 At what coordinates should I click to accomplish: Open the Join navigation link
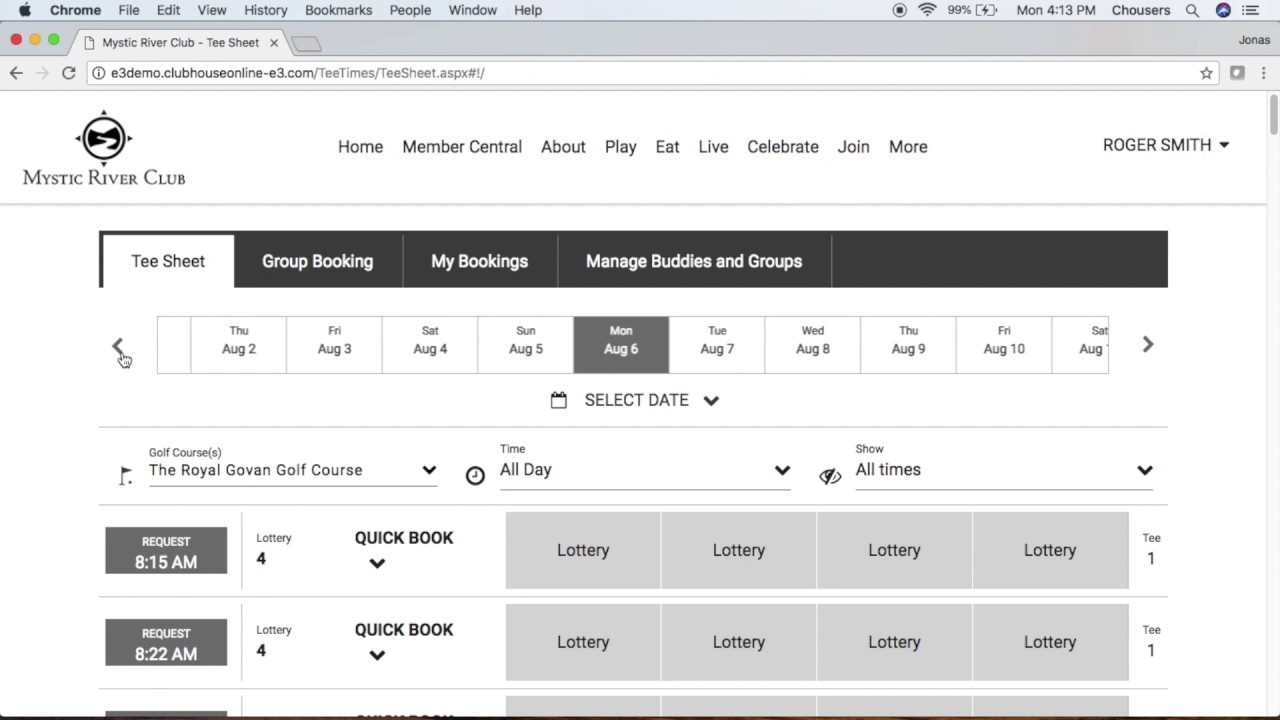[x=853, y=146]
